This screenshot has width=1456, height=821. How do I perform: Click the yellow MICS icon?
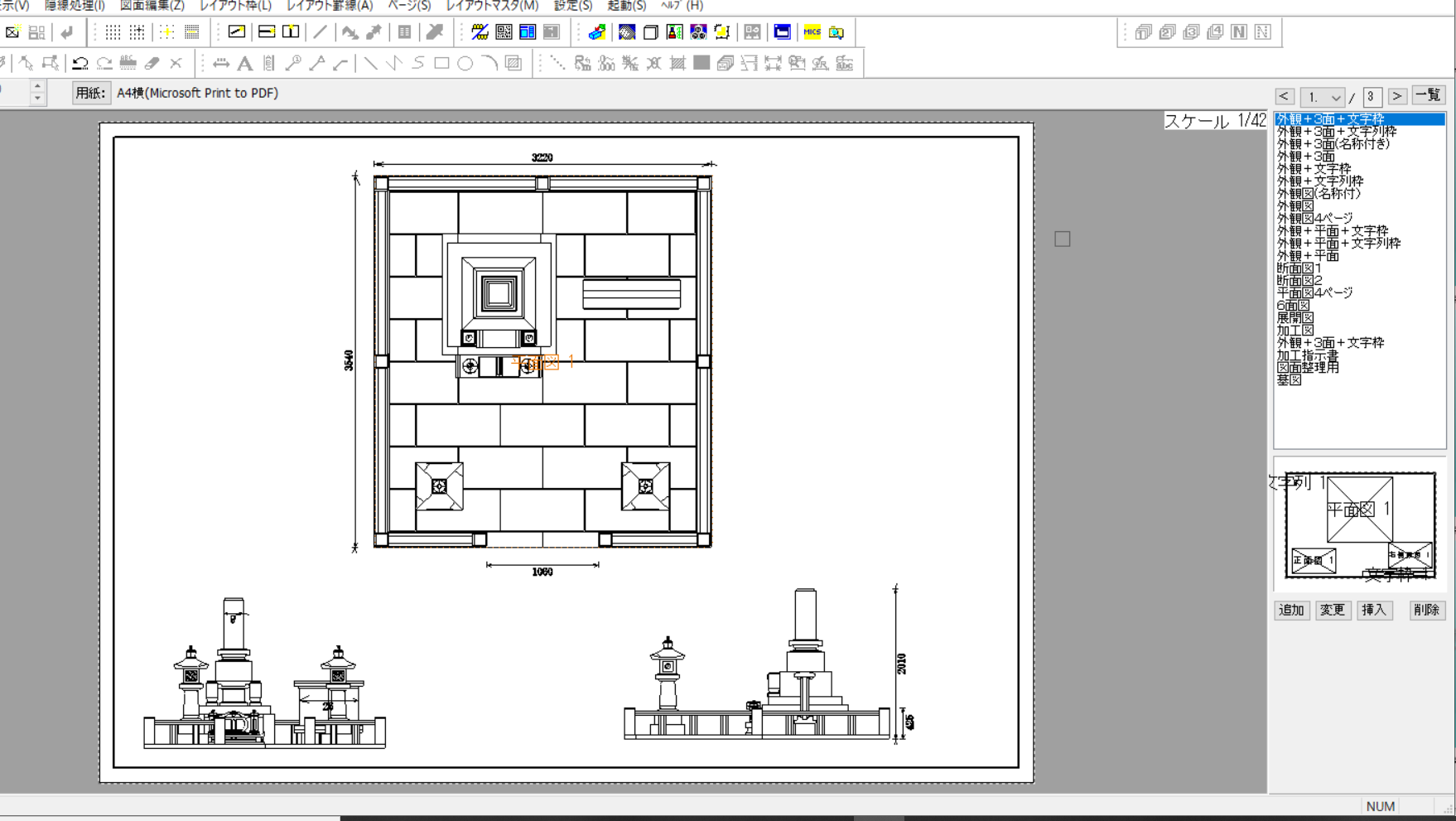[x=812, y=32]
